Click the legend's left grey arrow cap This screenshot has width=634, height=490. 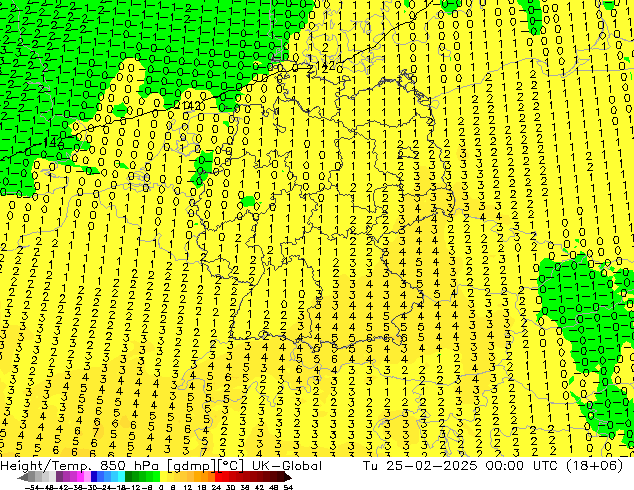[23, 477]
